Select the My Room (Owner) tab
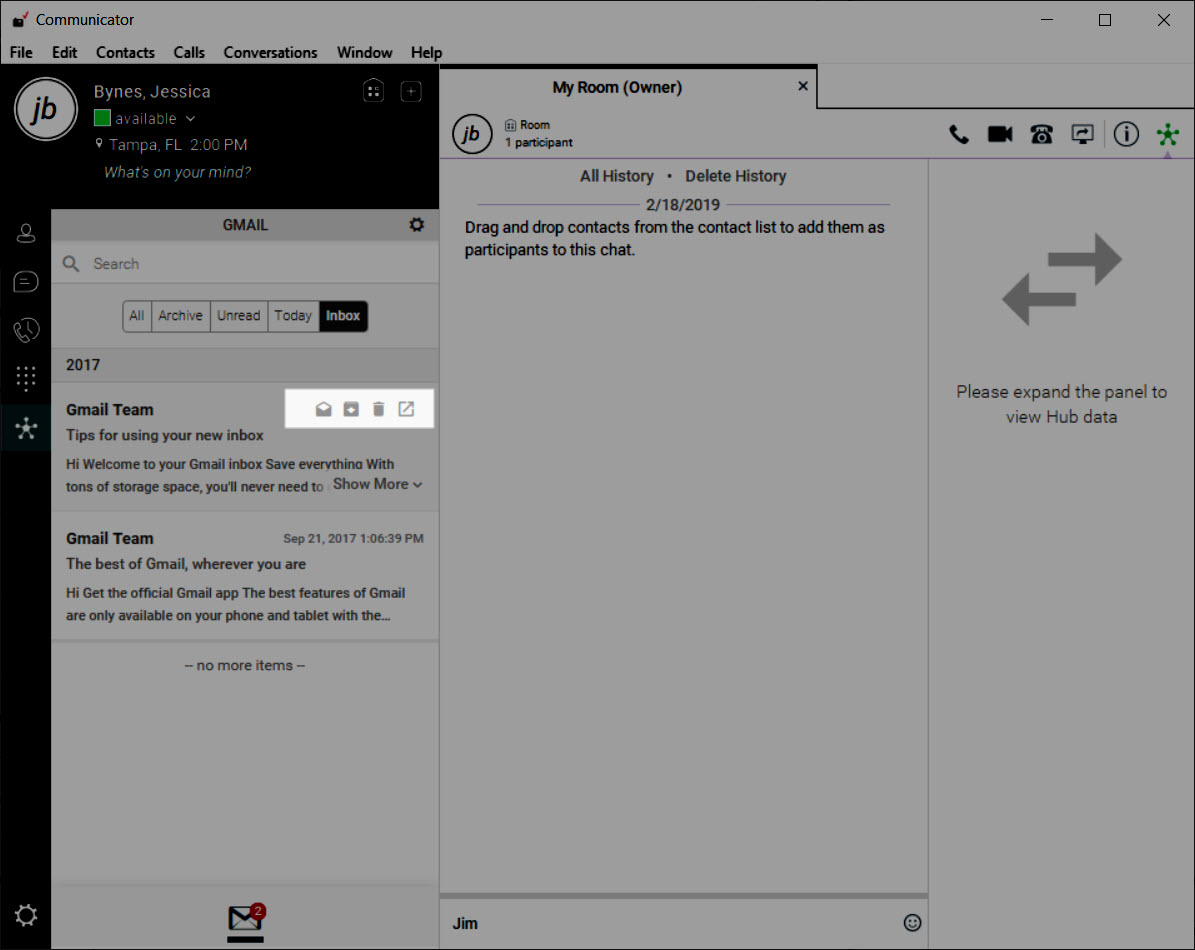The image size is (1195, 950). pyautogui.click(x=617, y=88)
